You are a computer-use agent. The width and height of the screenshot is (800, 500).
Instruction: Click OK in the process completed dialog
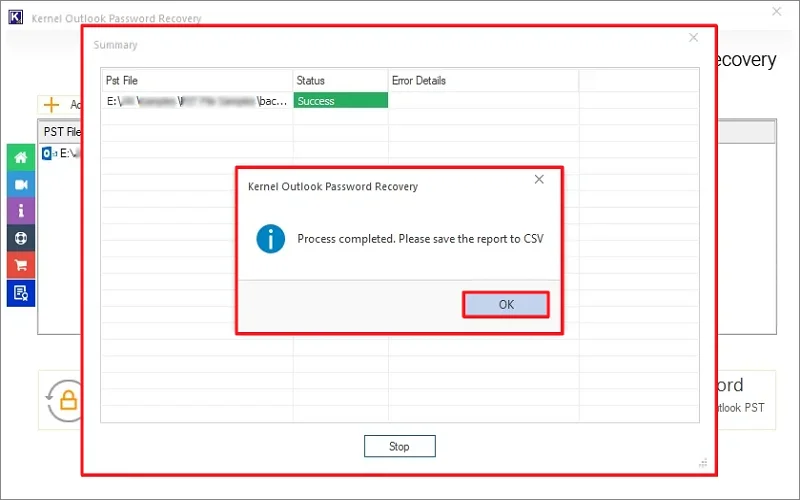[x=506, y=305]
